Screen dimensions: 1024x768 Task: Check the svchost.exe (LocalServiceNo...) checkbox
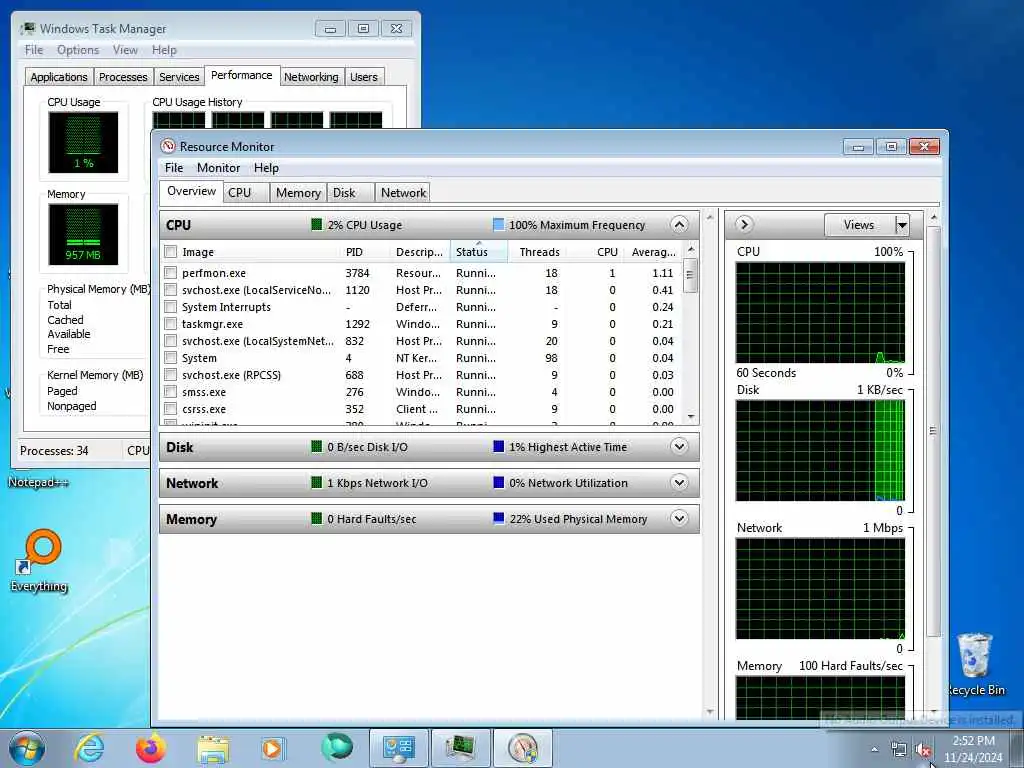170,290
